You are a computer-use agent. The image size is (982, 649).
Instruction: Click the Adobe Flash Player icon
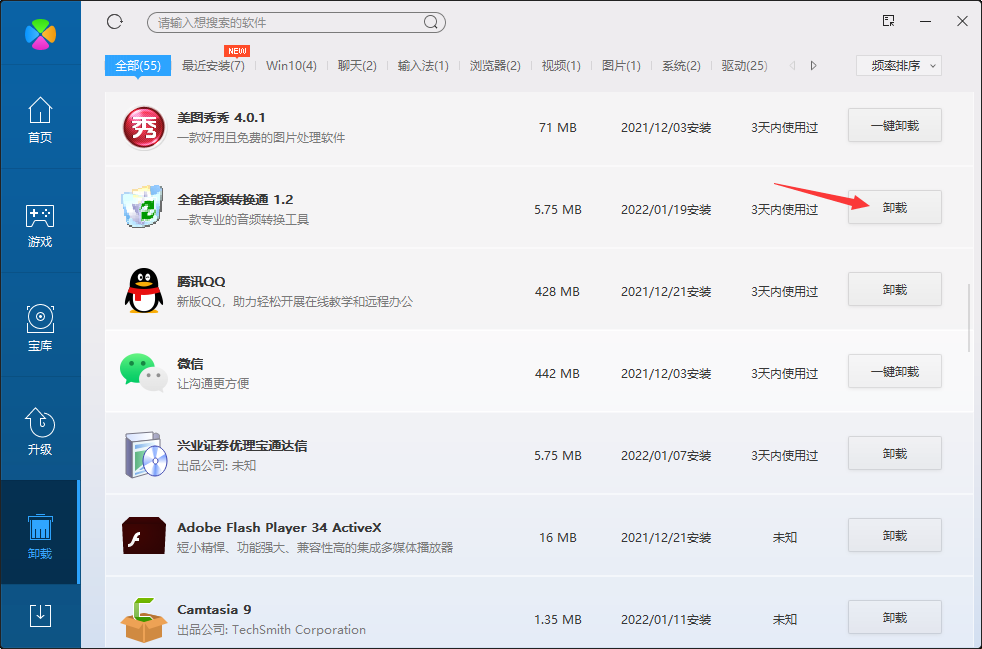[x=143, y=536]
